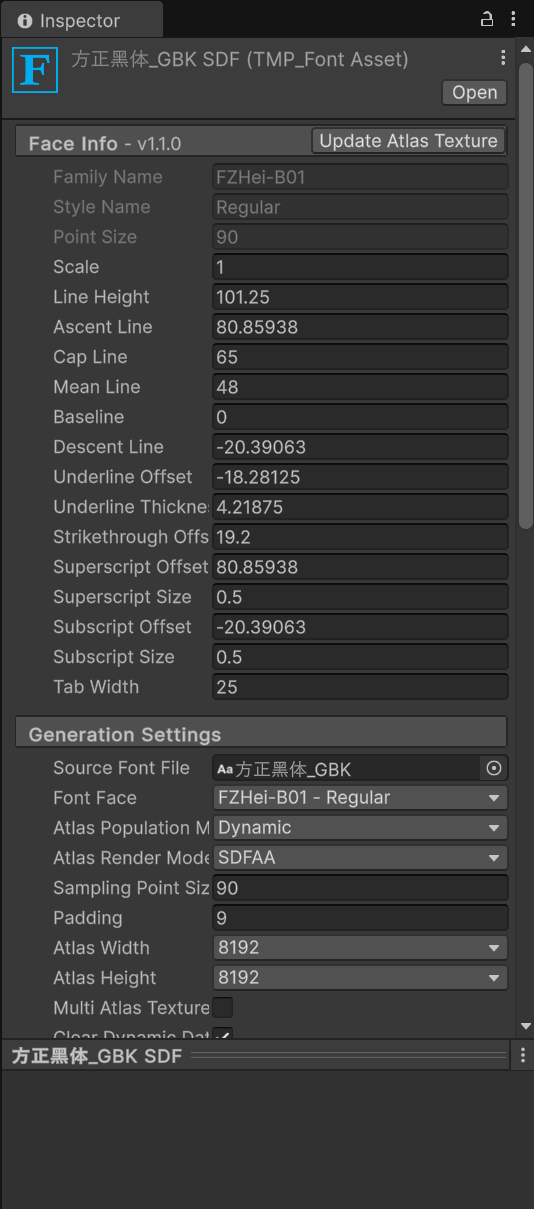This screenshot has height=1209, width=534.
Task: Toggle Multi Atlas Textures checkbox
Action: click(x=223, y=1008)
